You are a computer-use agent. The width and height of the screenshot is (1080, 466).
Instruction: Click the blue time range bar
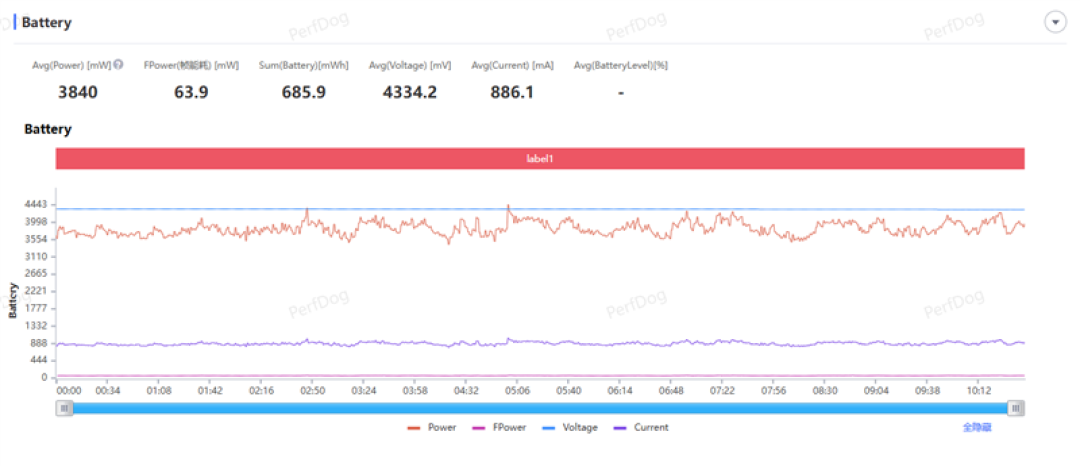coord(540,408)
